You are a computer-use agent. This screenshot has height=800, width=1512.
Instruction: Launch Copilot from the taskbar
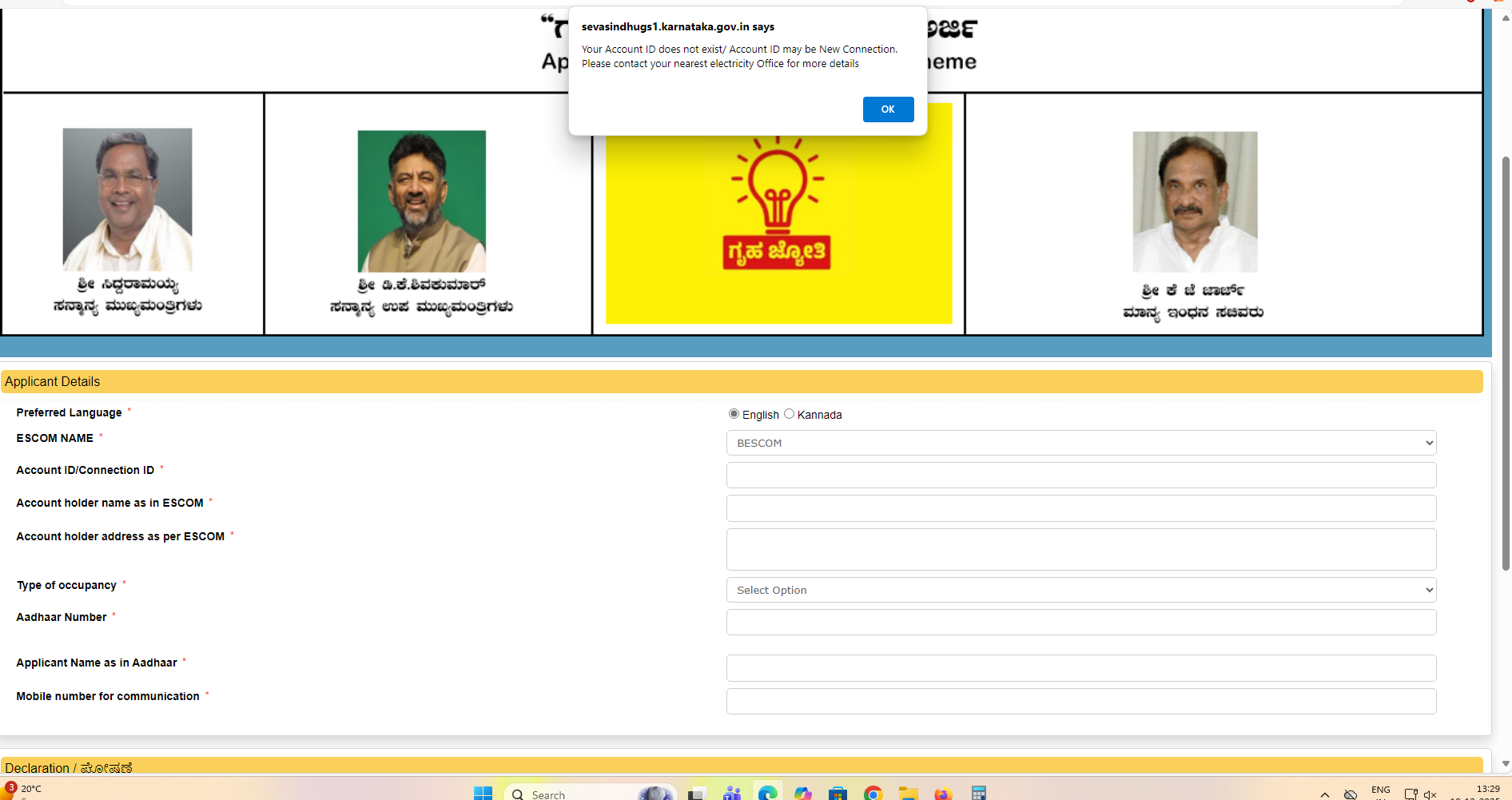802,793
